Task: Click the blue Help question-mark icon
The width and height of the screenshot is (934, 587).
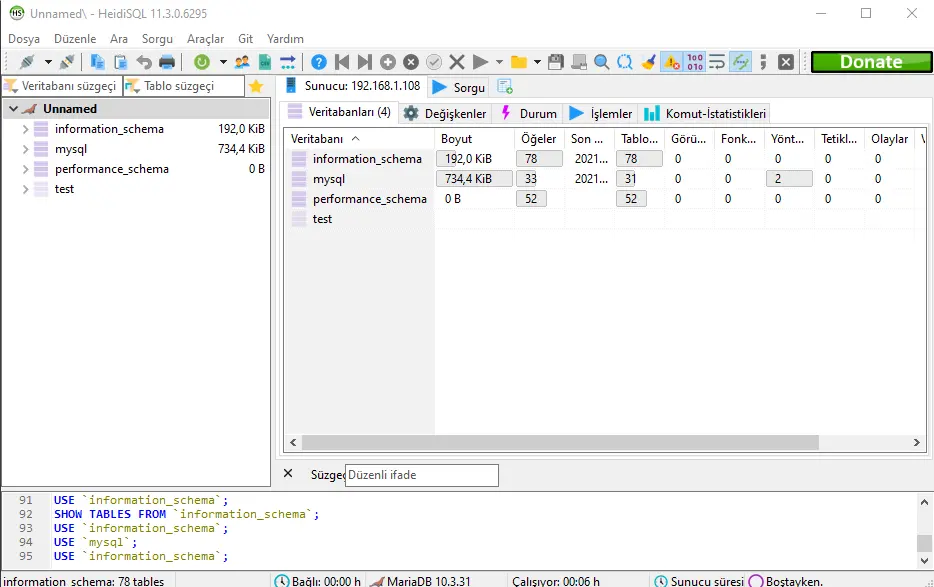Action: 319,61
